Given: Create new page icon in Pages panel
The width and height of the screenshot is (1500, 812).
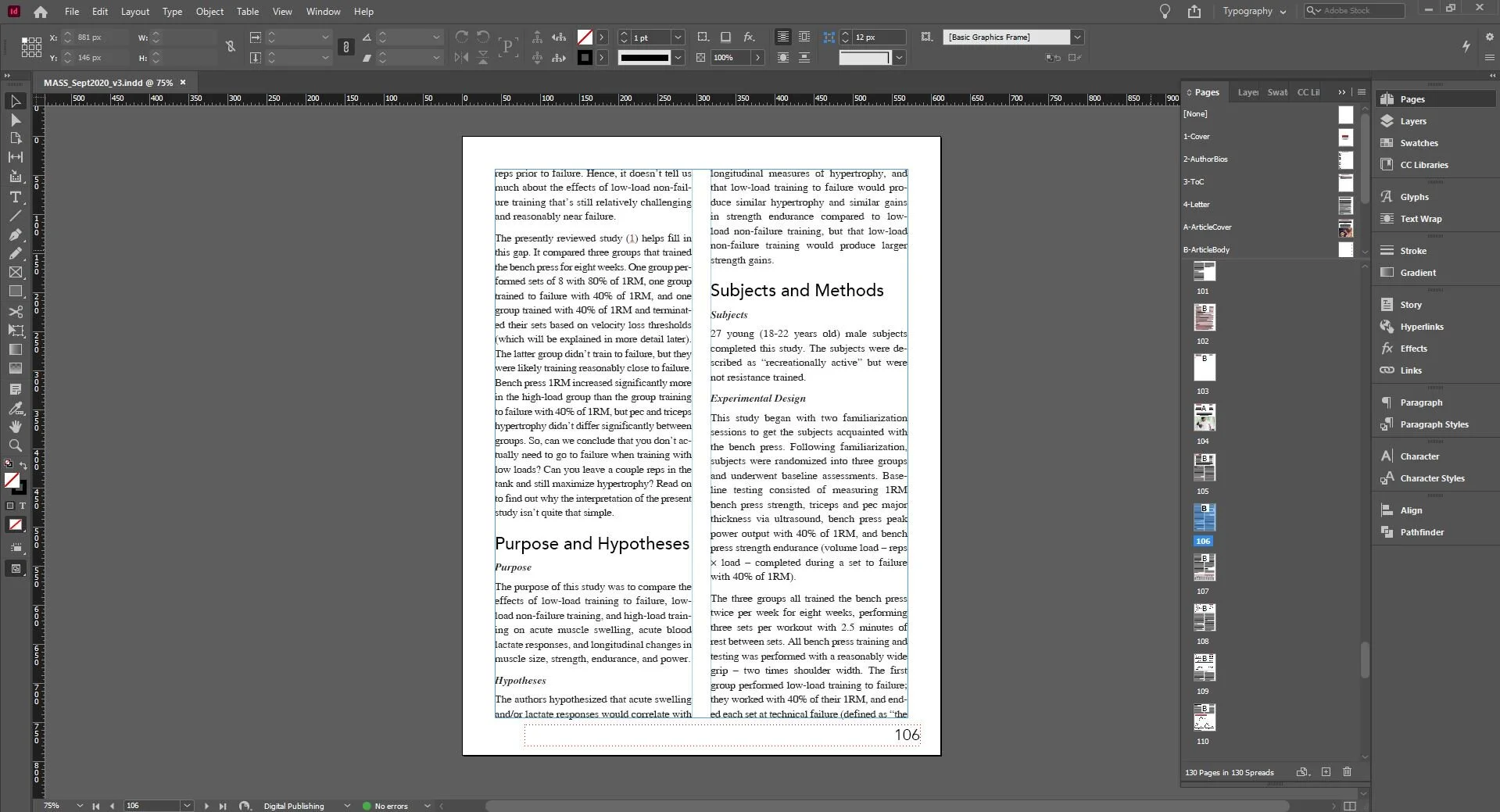Looking at the screenshot, I should pos(1326,772).
